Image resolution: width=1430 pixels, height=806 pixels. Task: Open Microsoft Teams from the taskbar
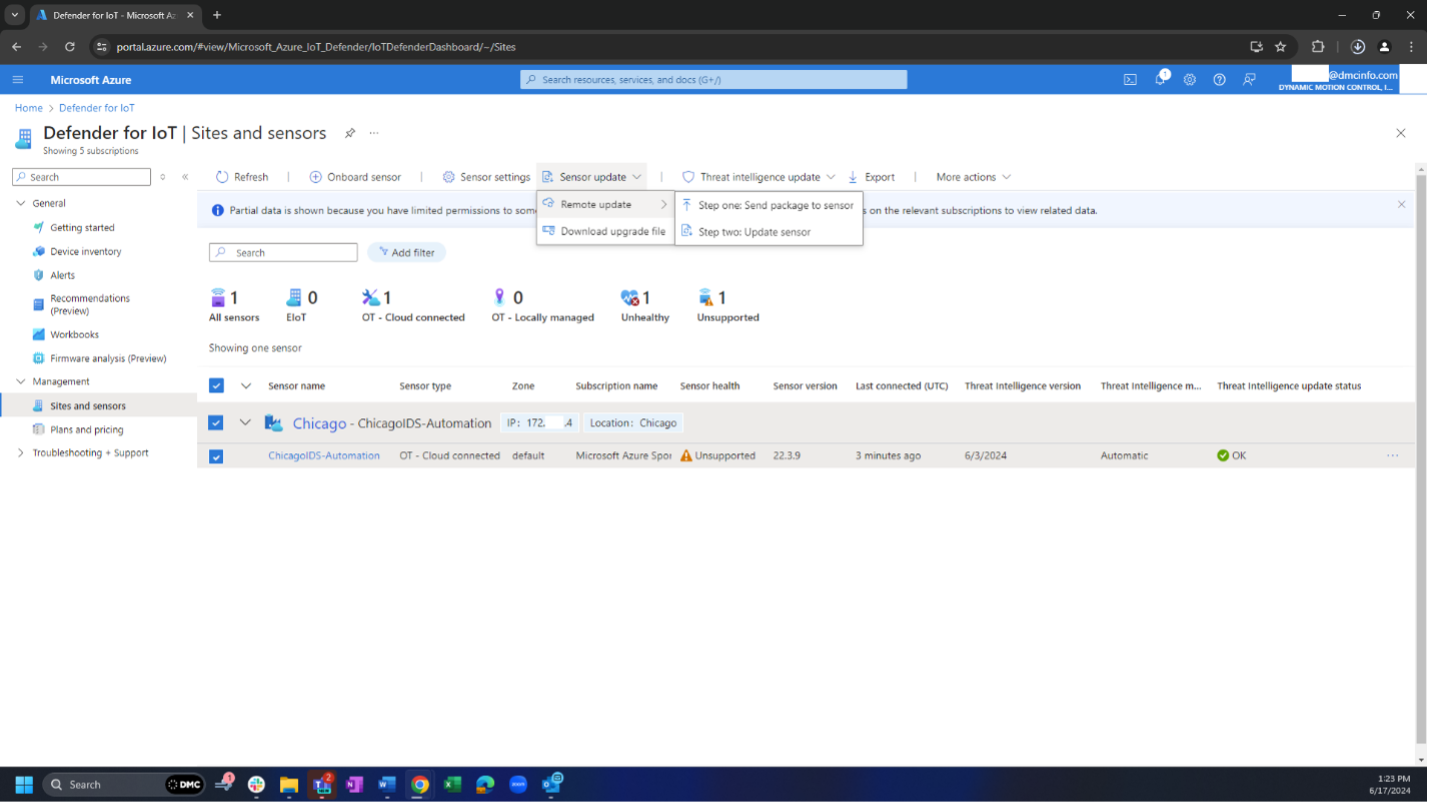[322, 785]
